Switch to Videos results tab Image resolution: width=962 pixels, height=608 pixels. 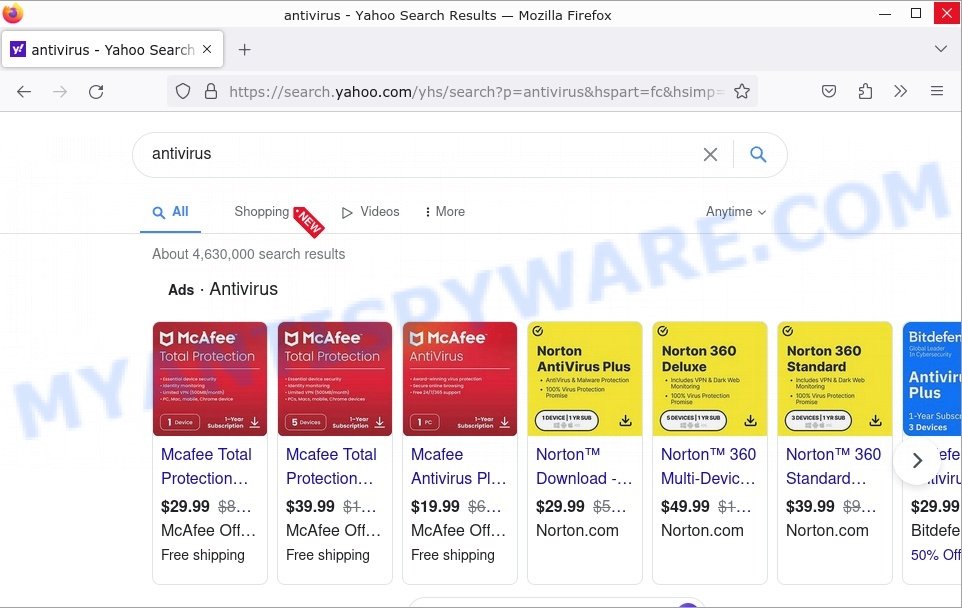click(371, 212)
